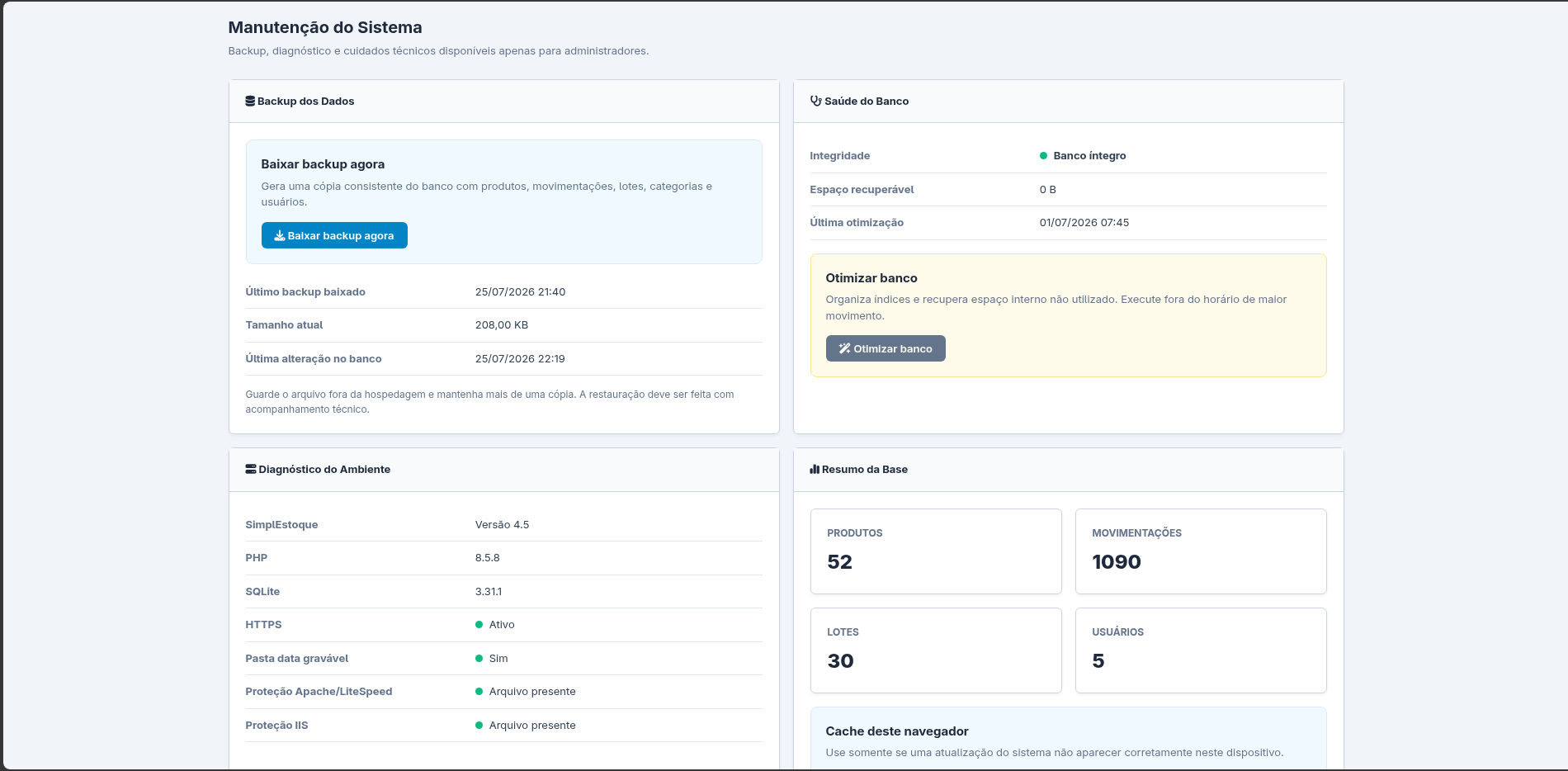Image resolution: width=1568 pixels, height=771 pixels.
Task: Click the Saúde do Banco panel title
Action: 867,101
